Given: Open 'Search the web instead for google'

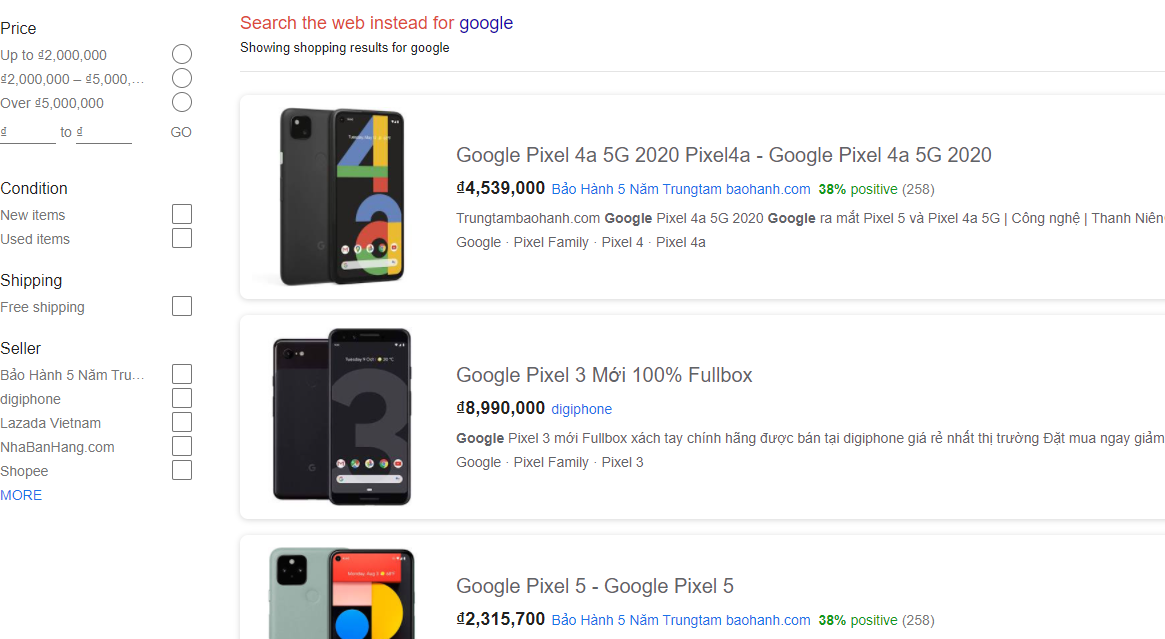Looking at the screenshot, I should 376,22.
